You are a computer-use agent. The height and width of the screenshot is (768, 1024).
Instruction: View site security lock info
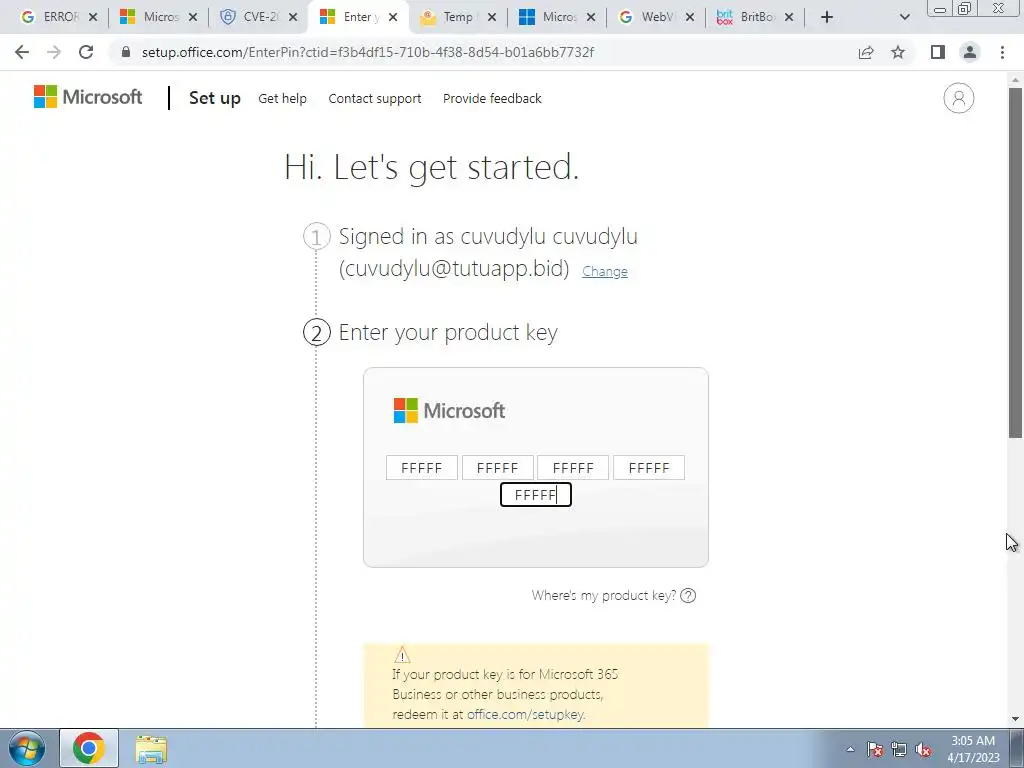click(126, 52)
